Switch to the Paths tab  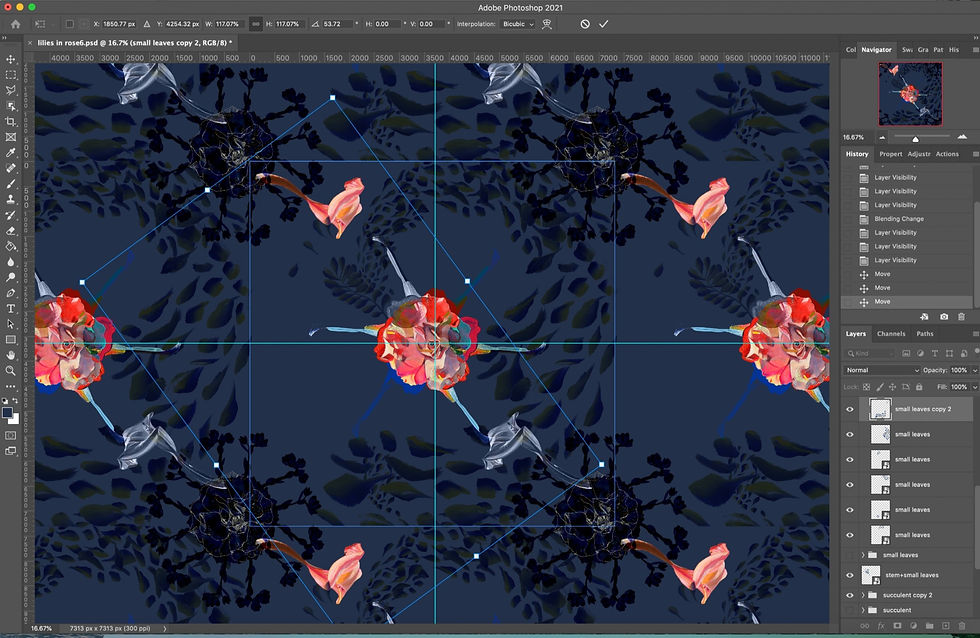pyautogui.click(x=924, y=334)
